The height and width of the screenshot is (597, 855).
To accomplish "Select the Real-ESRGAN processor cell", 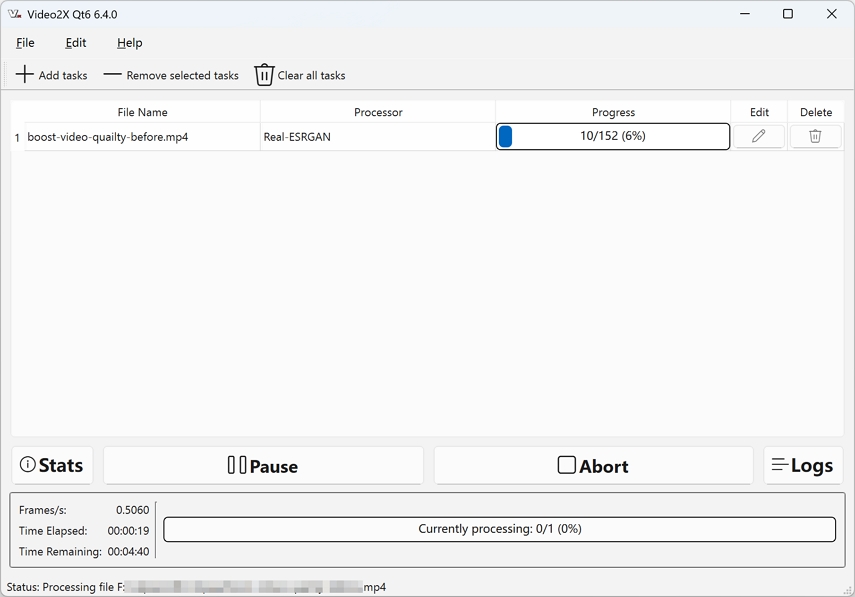I will 378,137.
